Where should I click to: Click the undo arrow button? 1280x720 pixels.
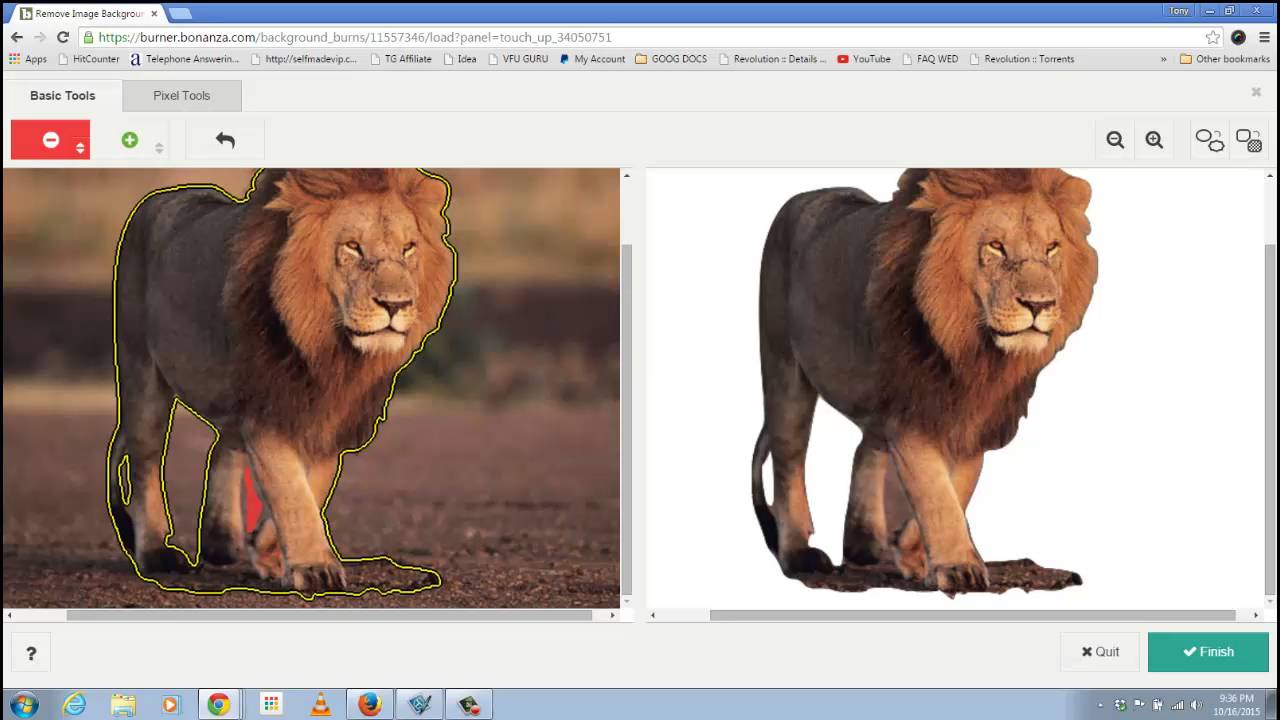click(225, 140)
